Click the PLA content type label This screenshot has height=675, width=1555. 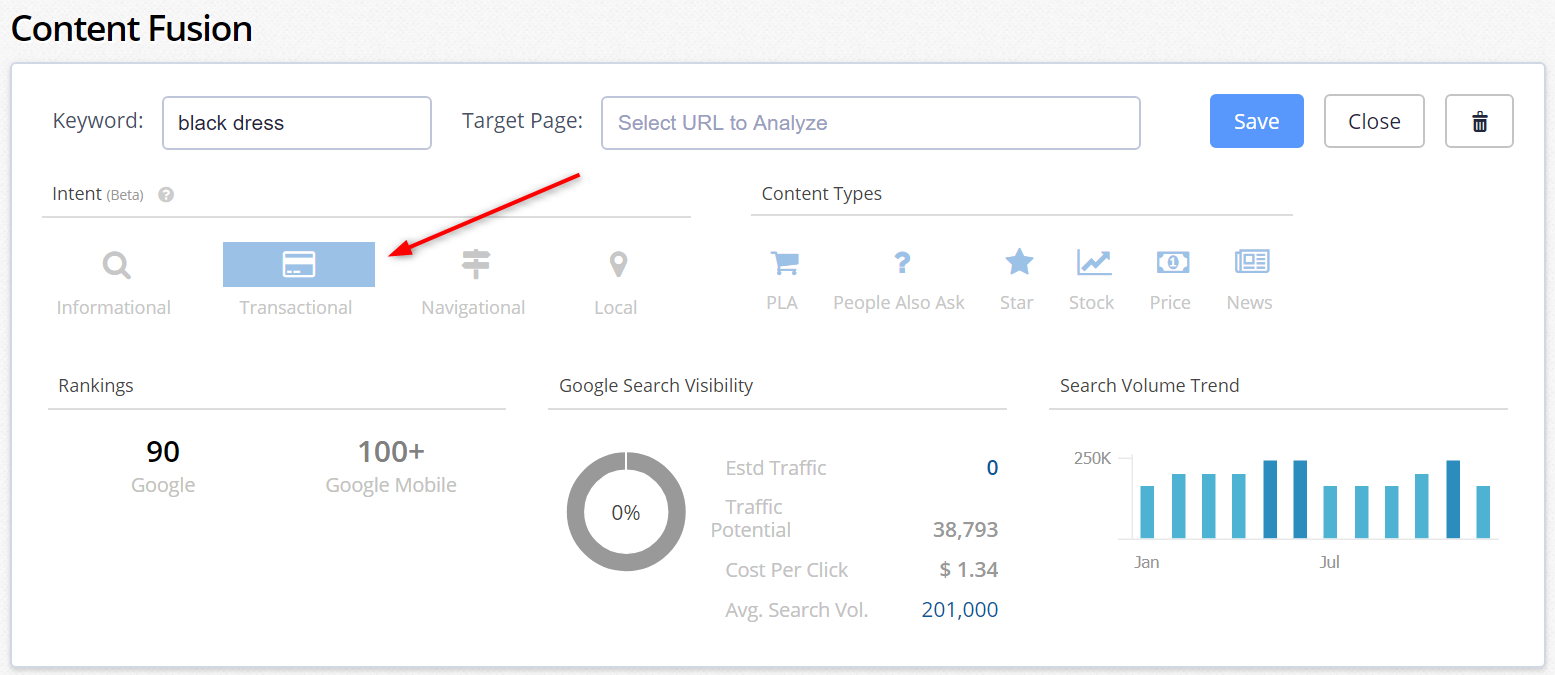point(782,303)
